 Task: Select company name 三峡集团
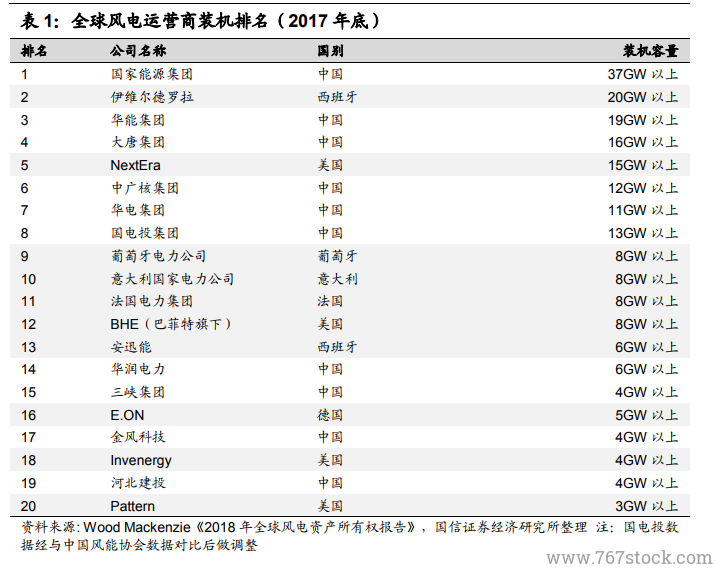click(x=138, y=392)
